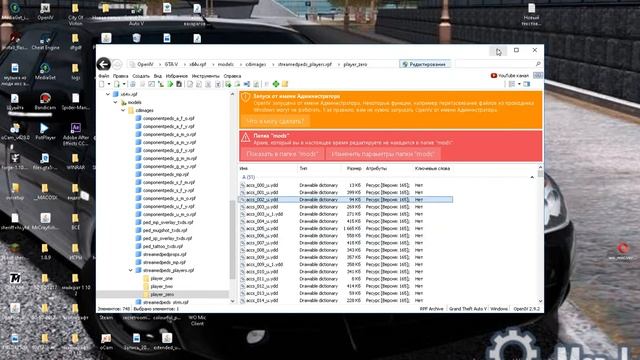
Task: Open Bandicam desktop shortcut
Action: pyautogui.click(x=45, y=102)
